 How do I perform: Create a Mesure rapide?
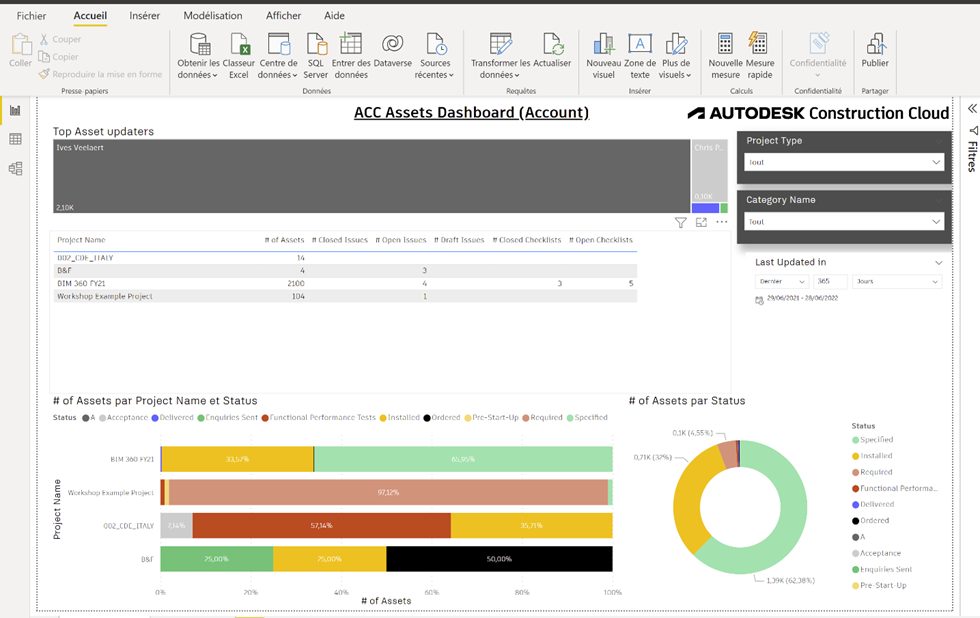coord(759,56)
